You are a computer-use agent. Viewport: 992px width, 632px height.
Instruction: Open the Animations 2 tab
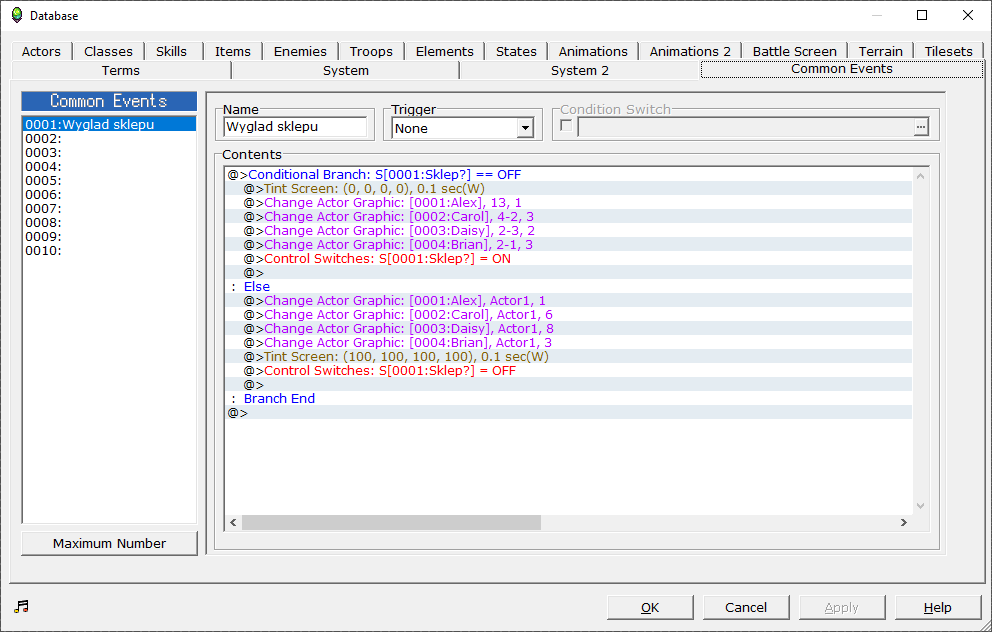690,51
